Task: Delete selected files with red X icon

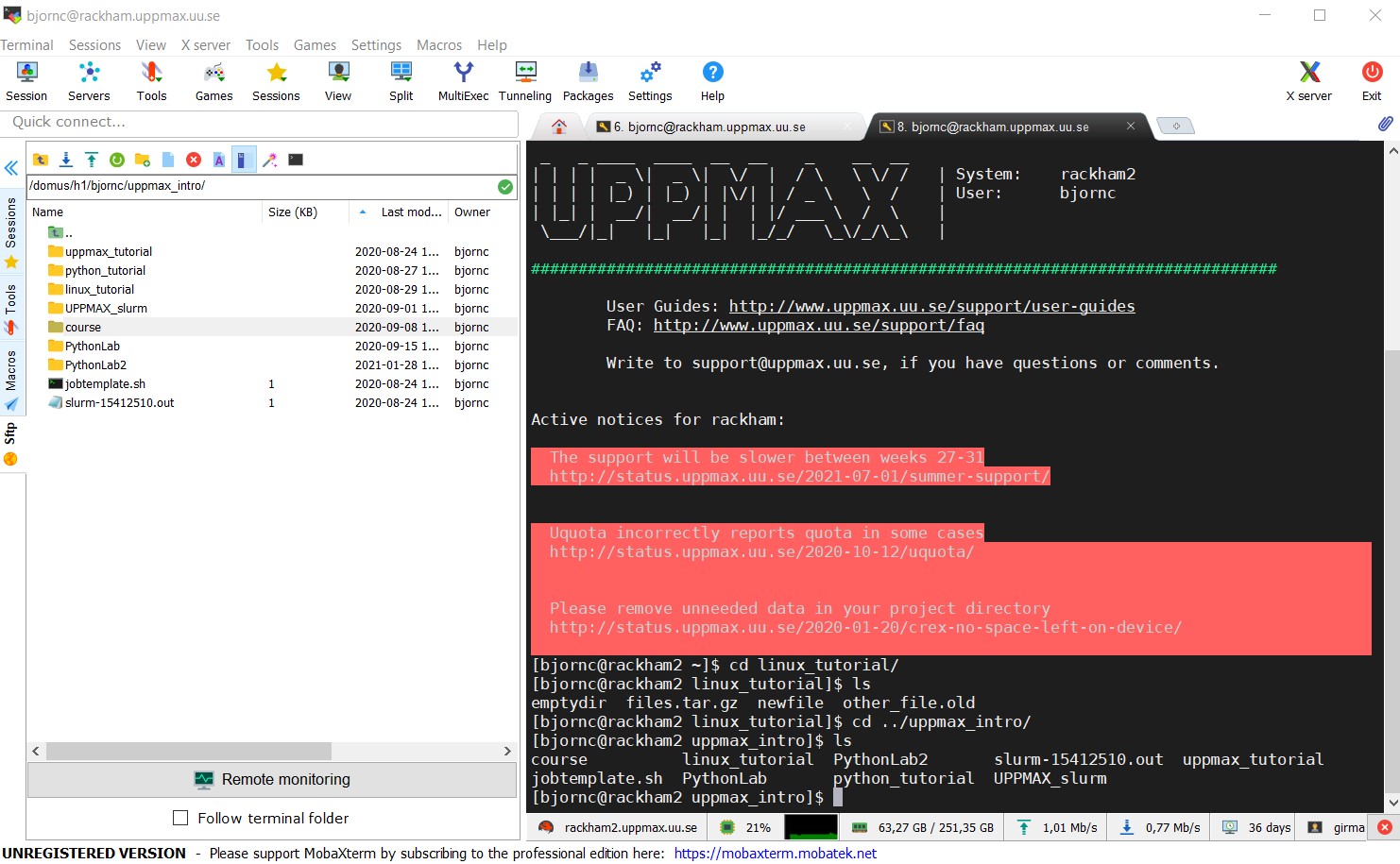Action: coord(194,160)
